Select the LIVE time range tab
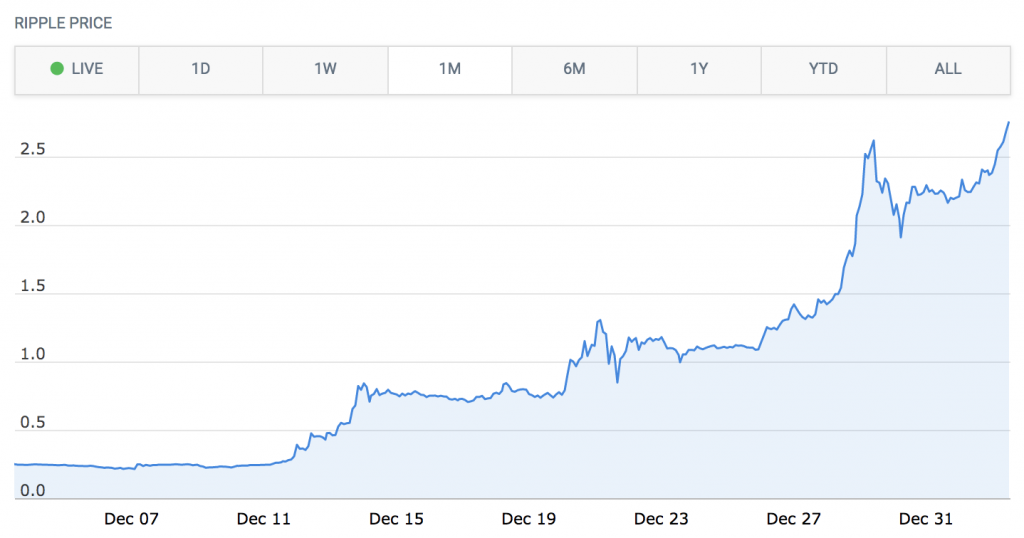The height and width of the screenshot is (538, 1024). tap(77, 70)
